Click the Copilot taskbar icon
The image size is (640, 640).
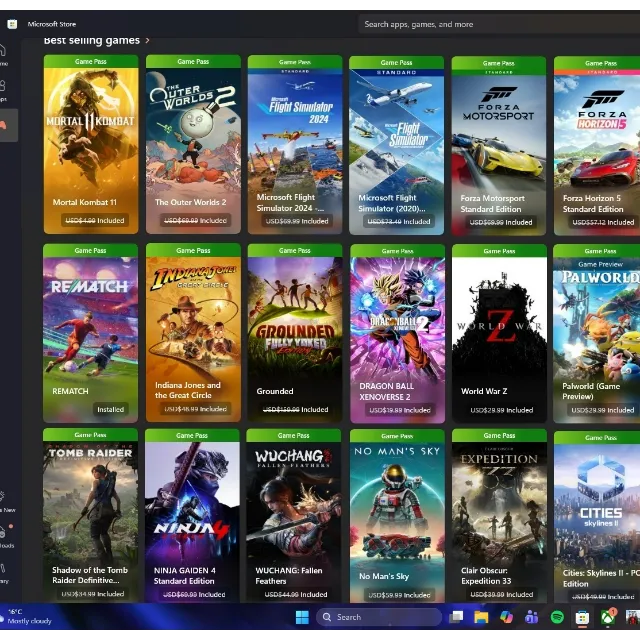pyautogui.click(x=506, y=617)
